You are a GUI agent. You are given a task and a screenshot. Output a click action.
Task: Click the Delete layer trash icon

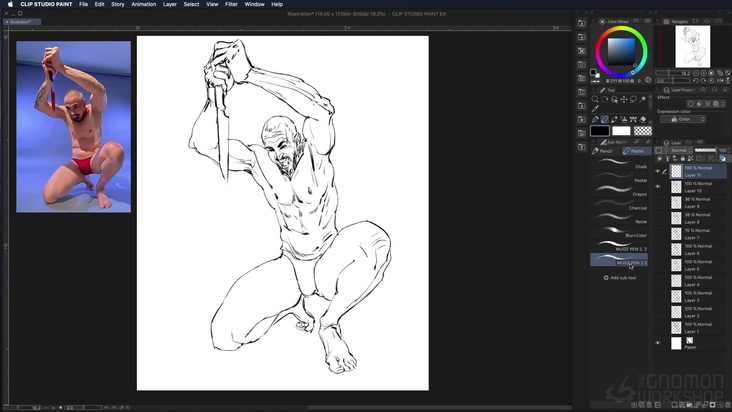728,405
